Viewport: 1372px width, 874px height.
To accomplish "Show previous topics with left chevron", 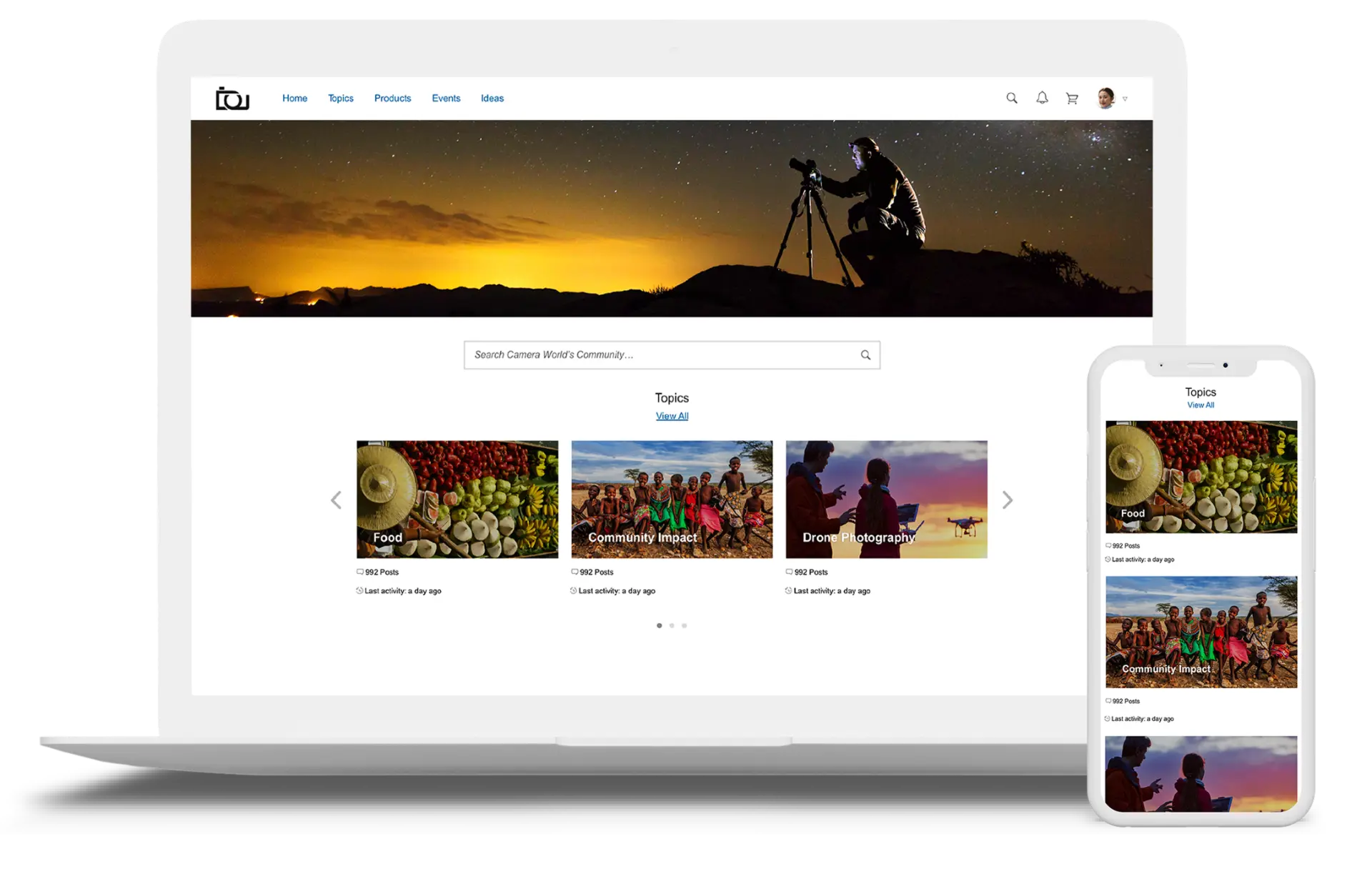I will point(336,500).
